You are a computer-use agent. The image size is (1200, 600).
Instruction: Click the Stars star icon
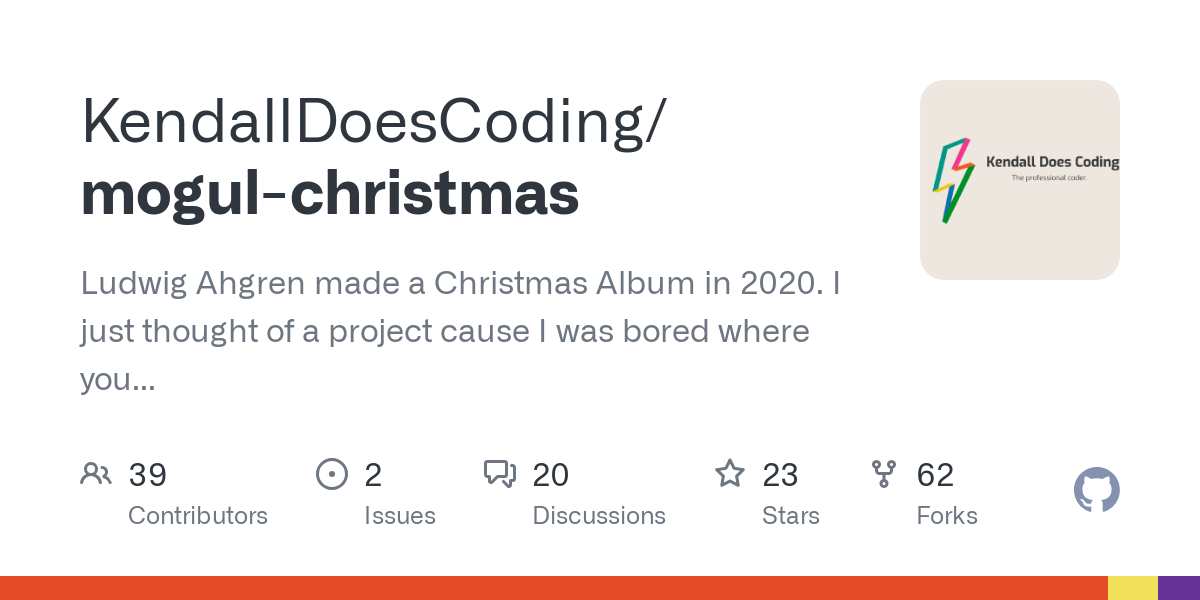[x=730, y=473]
